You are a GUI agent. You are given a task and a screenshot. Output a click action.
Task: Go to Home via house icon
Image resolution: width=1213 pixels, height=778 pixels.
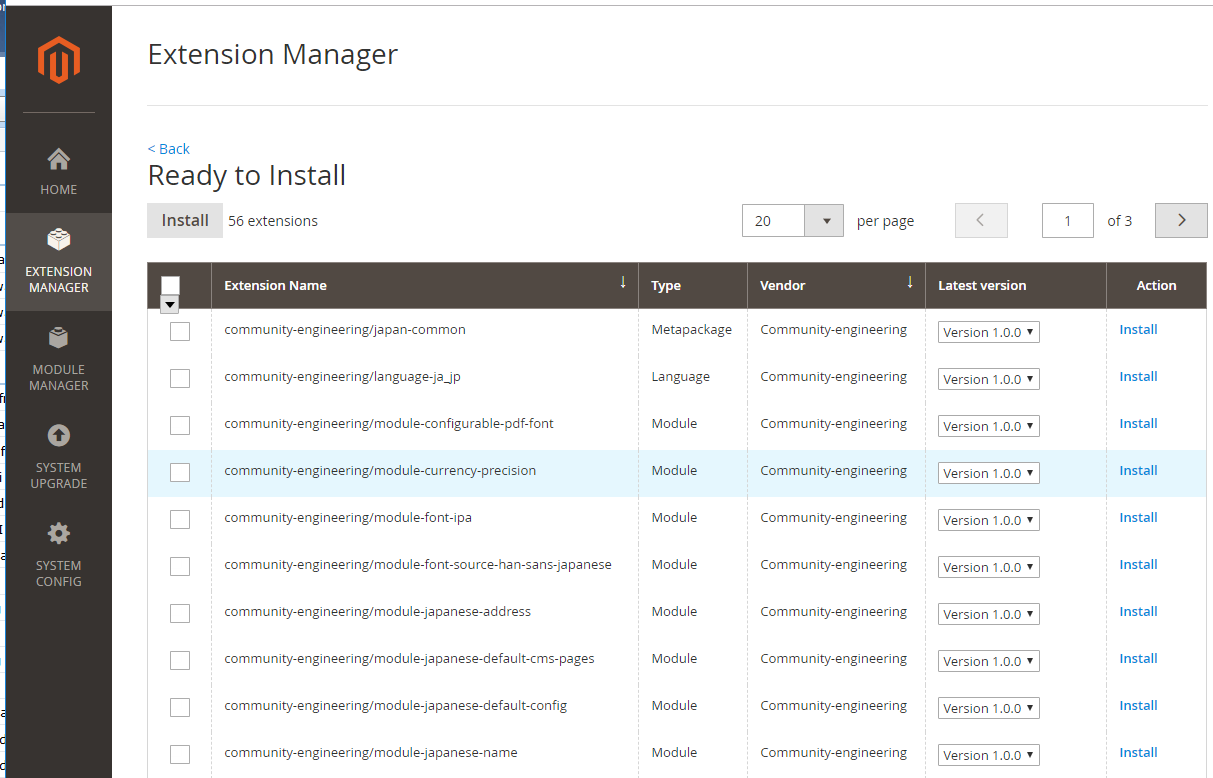pos(59,159)
